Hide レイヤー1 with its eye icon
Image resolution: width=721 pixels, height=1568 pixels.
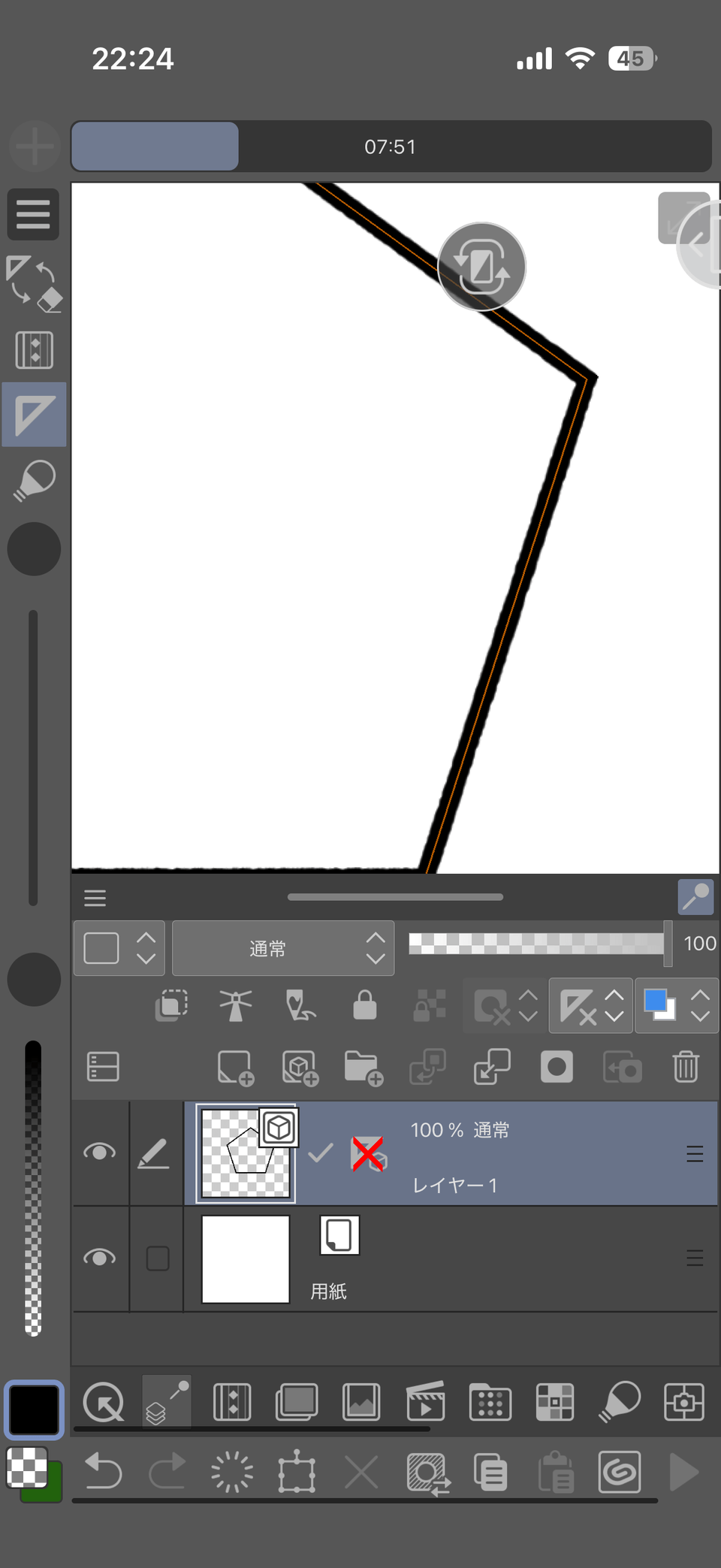pos(99,1152)
